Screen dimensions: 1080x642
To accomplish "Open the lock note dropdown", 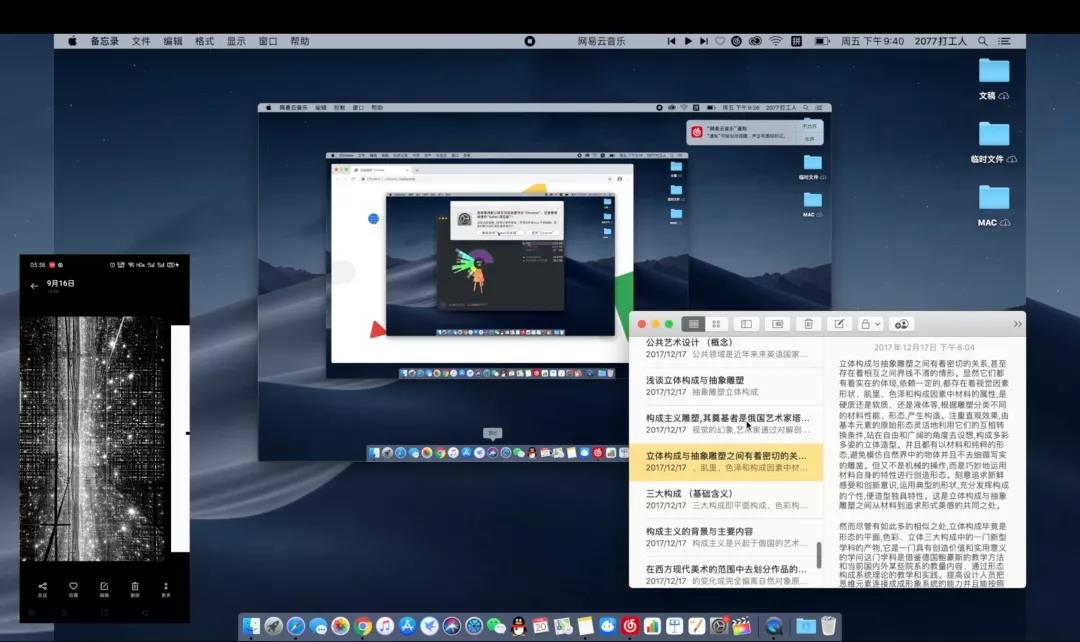I will [x=870, y=324].
